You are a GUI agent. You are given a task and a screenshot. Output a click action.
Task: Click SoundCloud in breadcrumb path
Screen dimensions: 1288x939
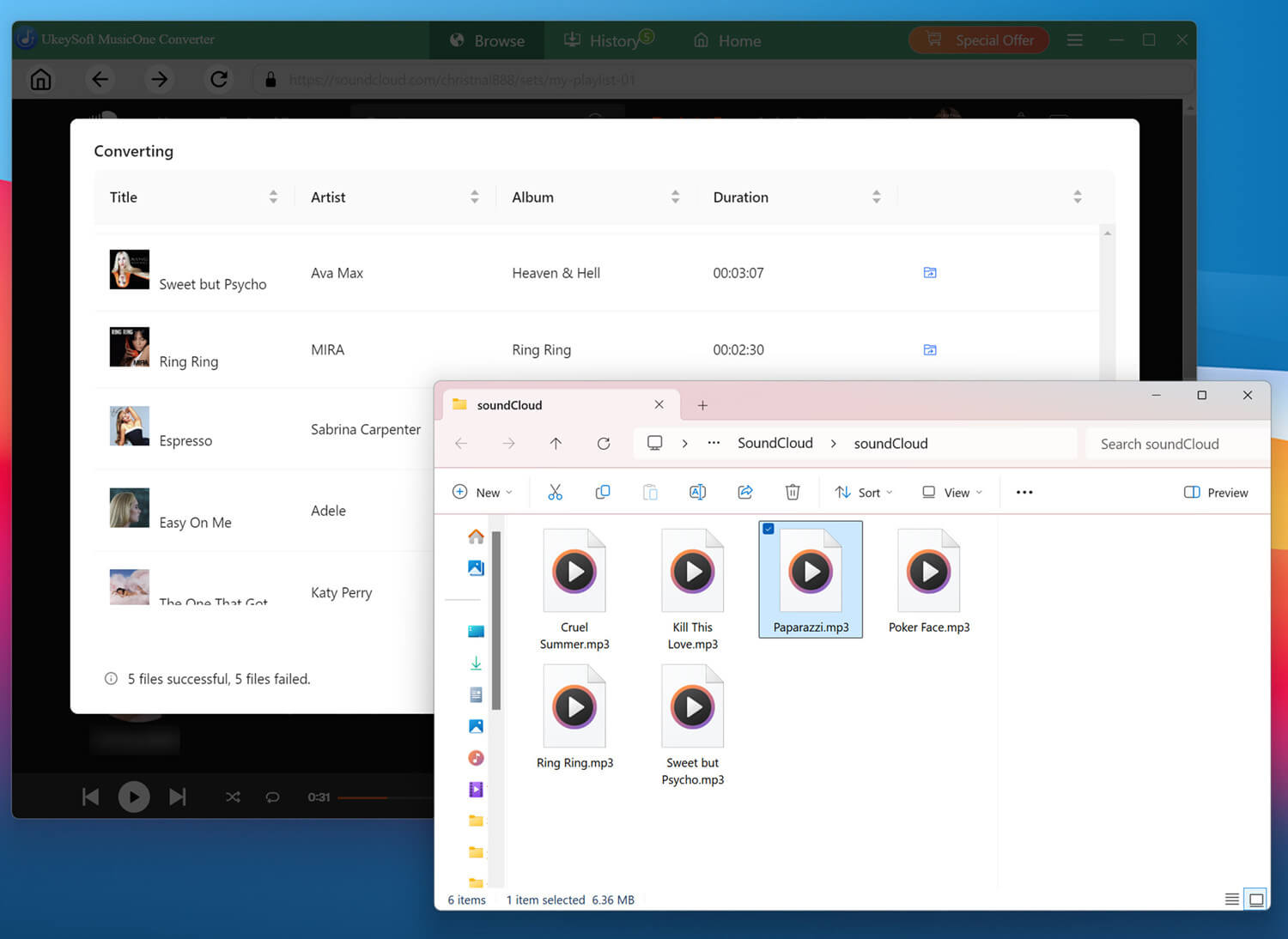pos(775,444)
